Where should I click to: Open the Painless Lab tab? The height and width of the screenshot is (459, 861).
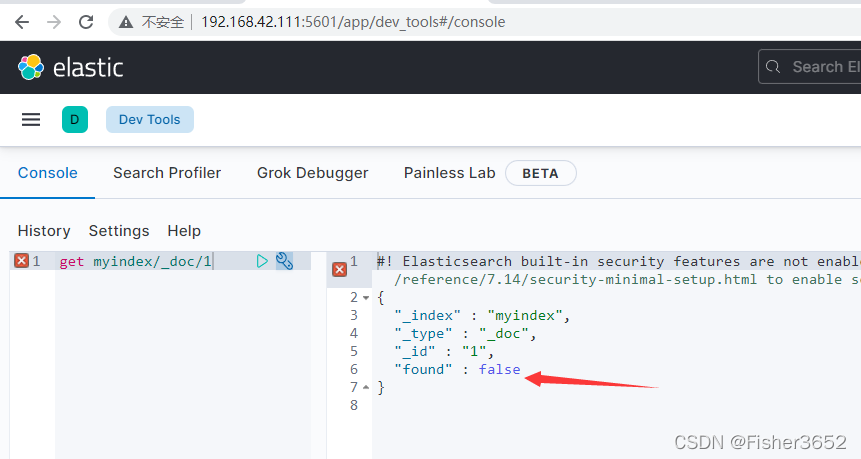(x=450, y=173)
